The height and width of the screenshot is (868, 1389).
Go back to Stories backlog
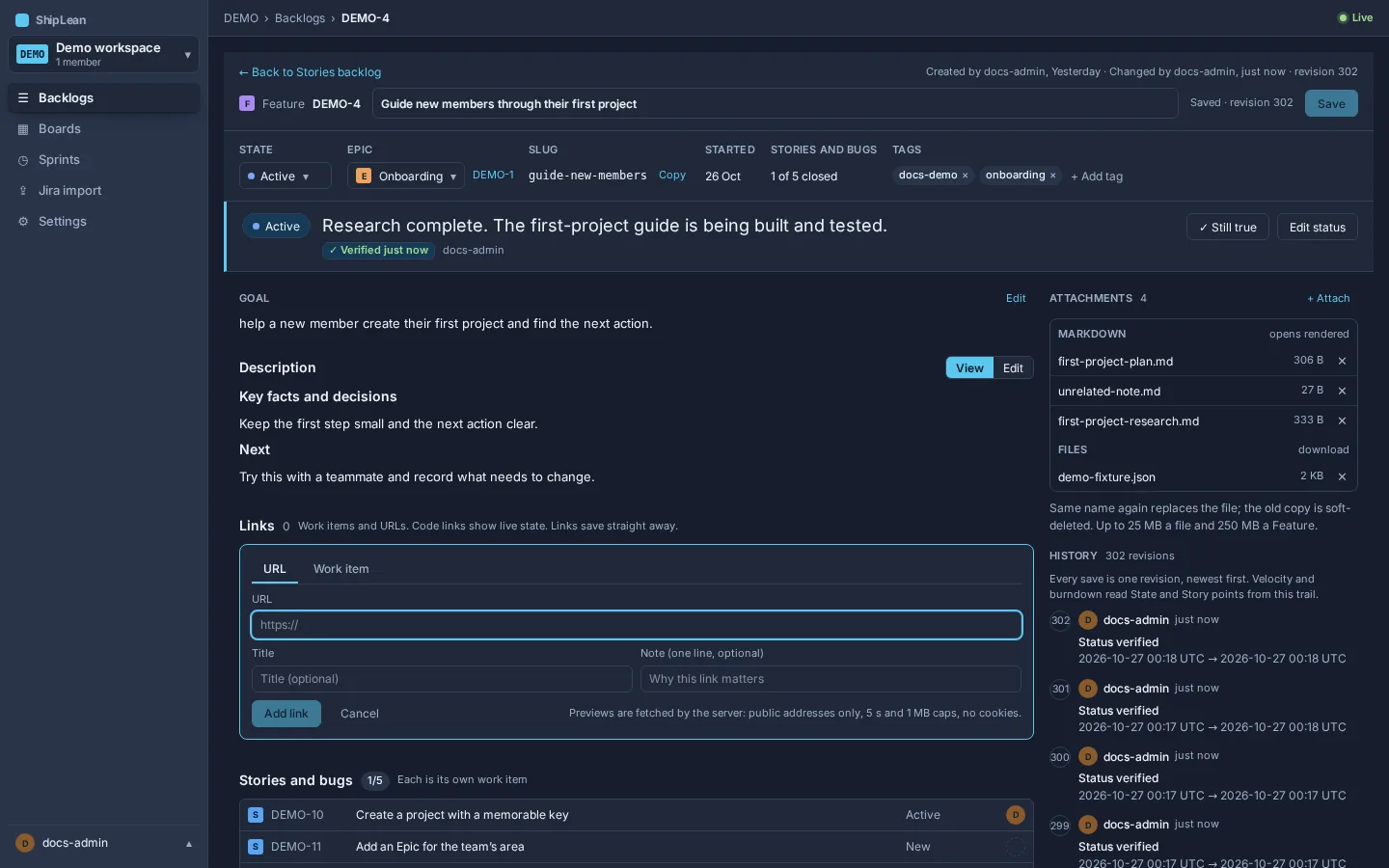pos(310,72)
